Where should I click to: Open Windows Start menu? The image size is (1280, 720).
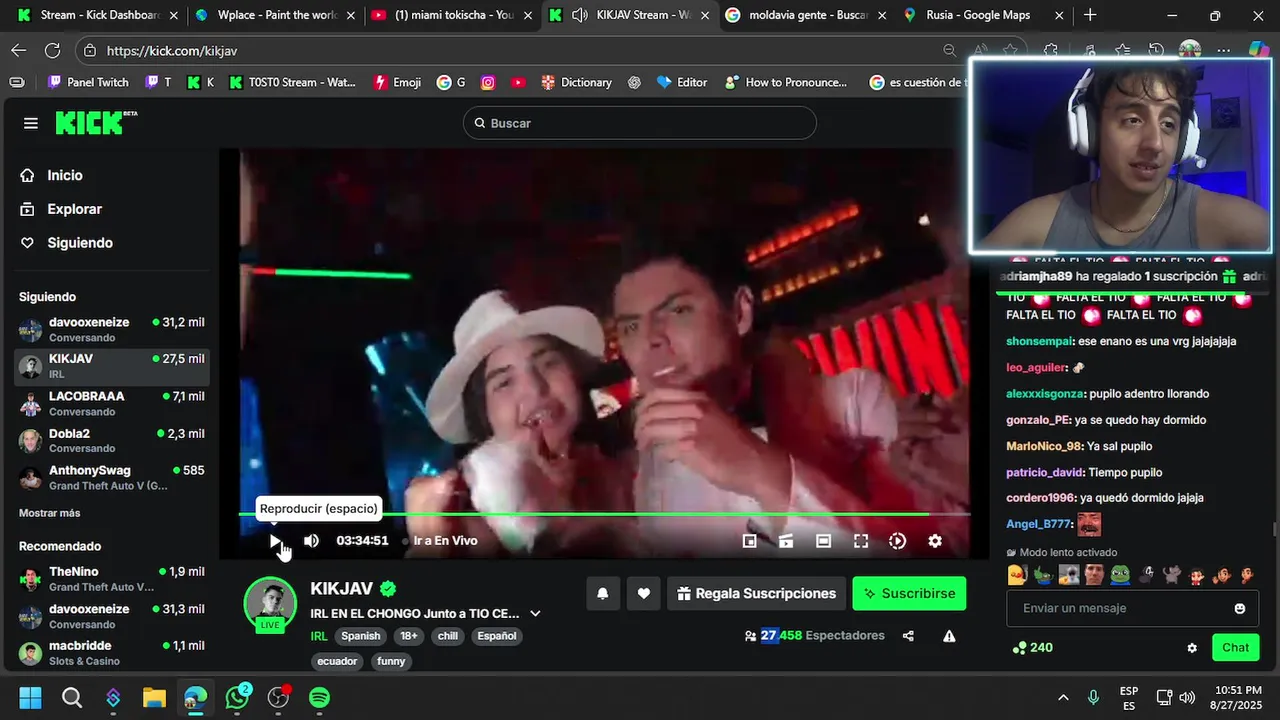coord(30,697)
